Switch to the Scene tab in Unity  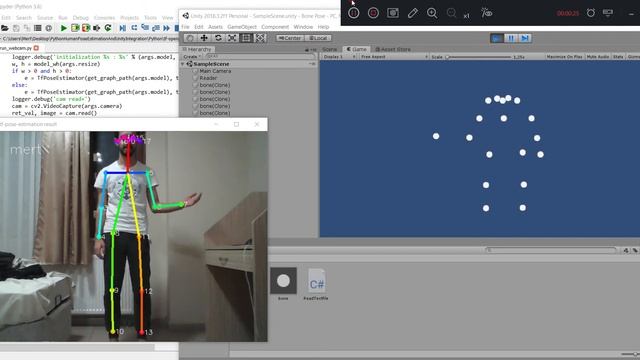point(330,49)
